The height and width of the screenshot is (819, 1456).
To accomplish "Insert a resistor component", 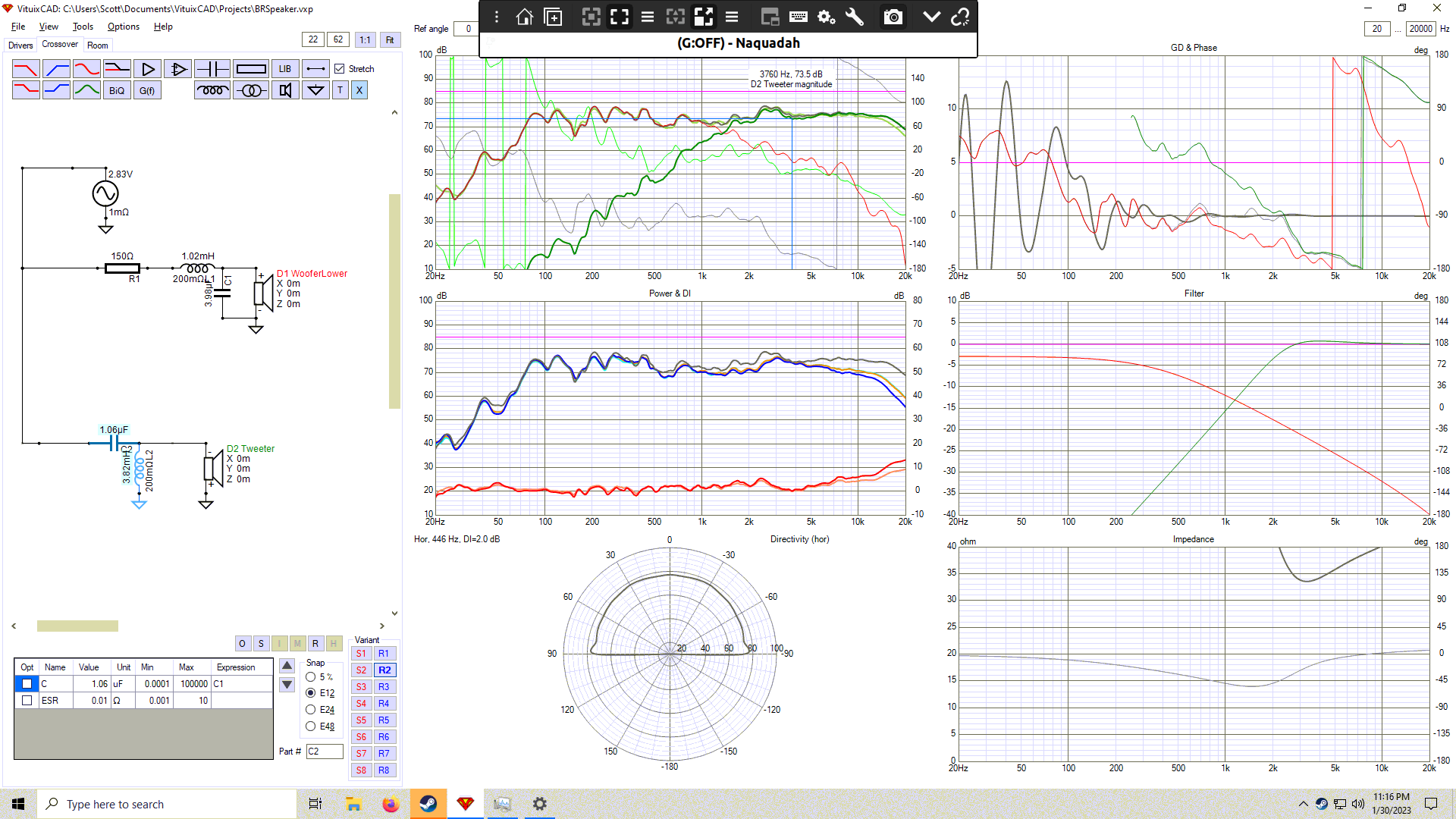I will point(251,69).
